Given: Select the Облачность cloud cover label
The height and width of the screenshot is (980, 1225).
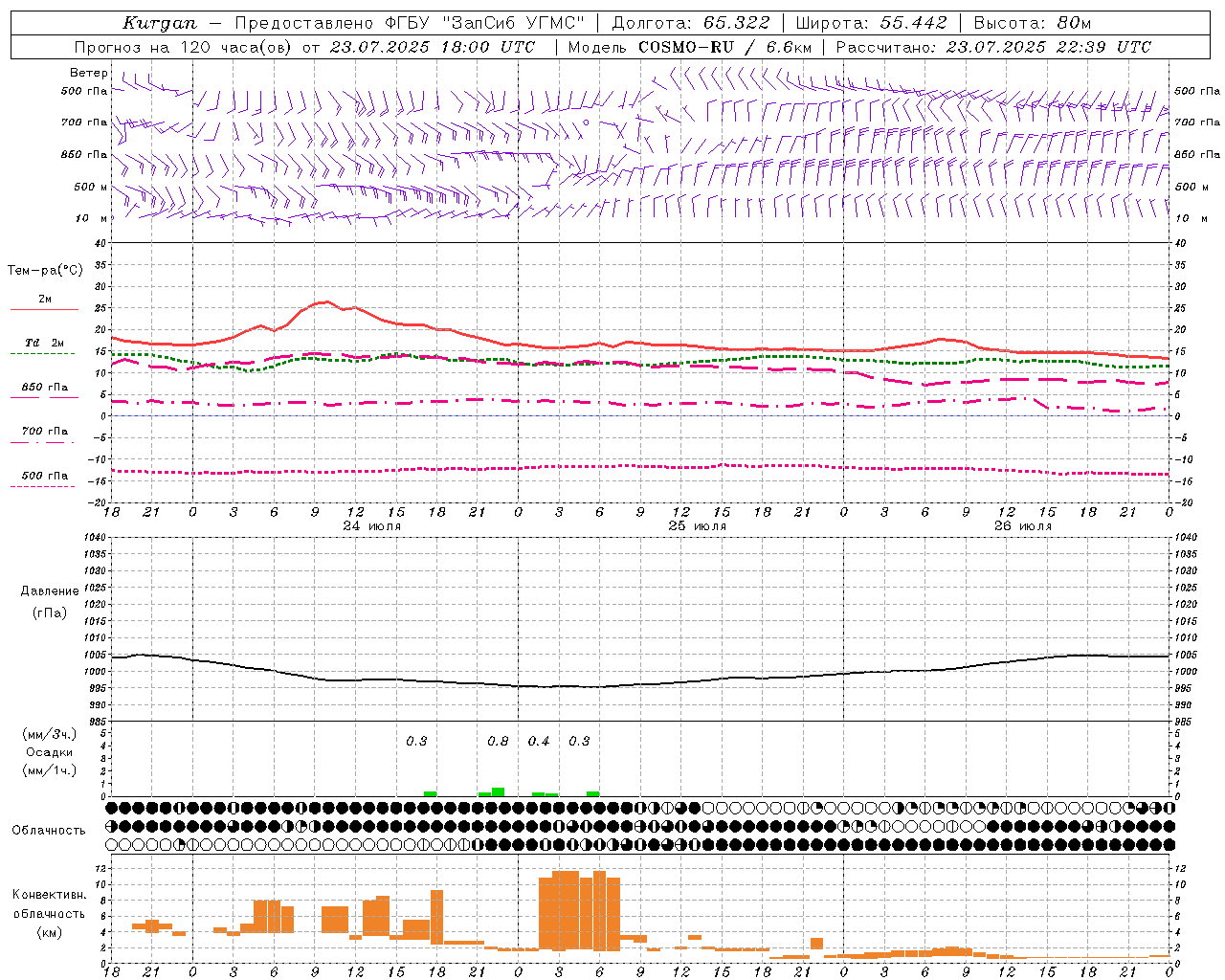Looking at the screenshot, I should [x=49, y=831].
